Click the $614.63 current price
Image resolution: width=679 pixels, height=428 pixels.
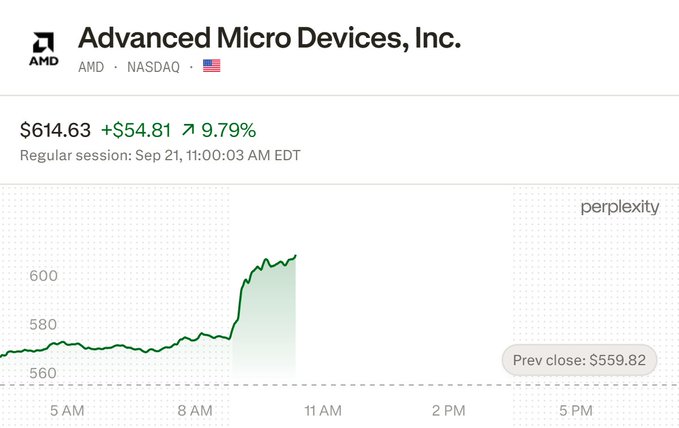point(55,130)
